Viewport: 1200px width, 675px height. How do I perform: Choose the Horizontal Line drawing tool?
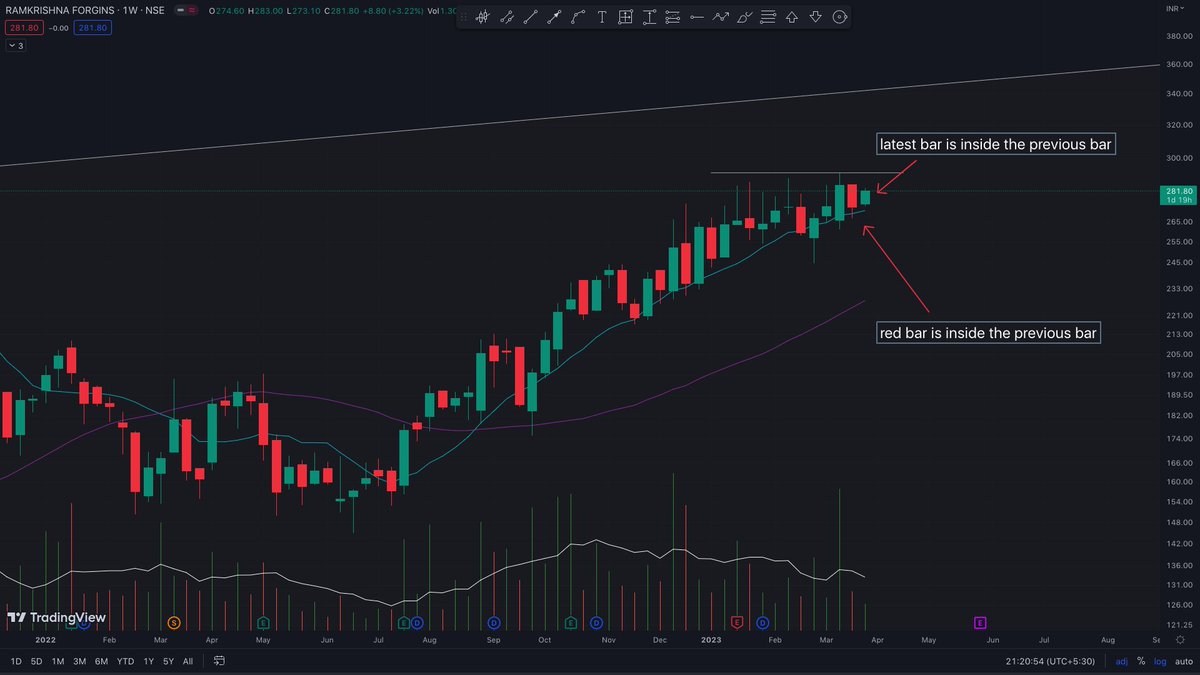[697, 17]
